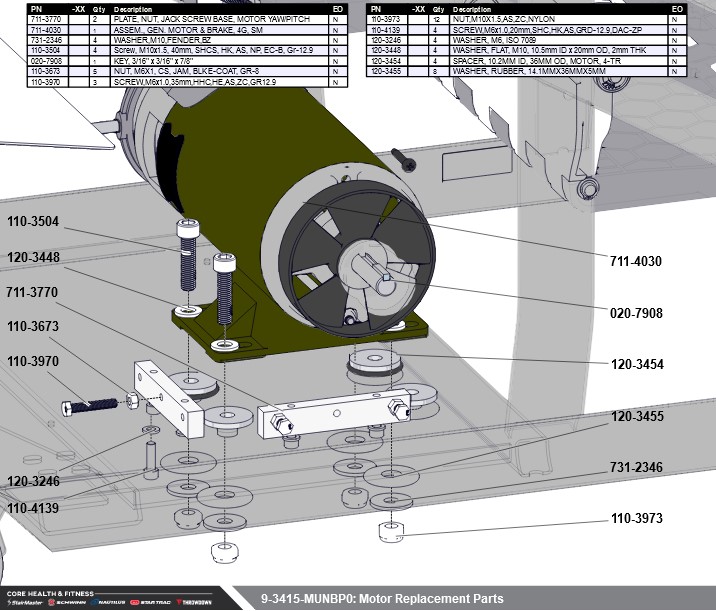This screenshot has width=716, height=611.
Task: Click the StairMaster brand logo
Action: pos(24,602)
